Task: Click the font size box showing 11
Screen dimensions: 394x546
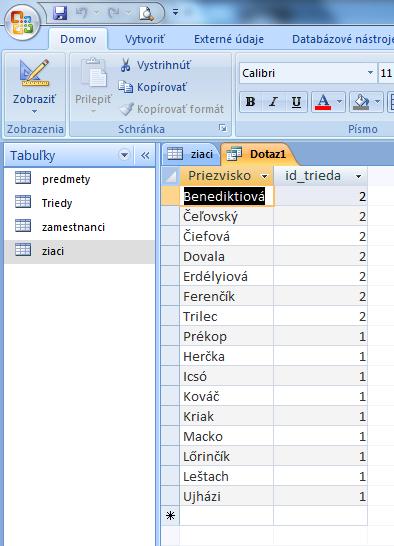Action: [x=386, y=73]
